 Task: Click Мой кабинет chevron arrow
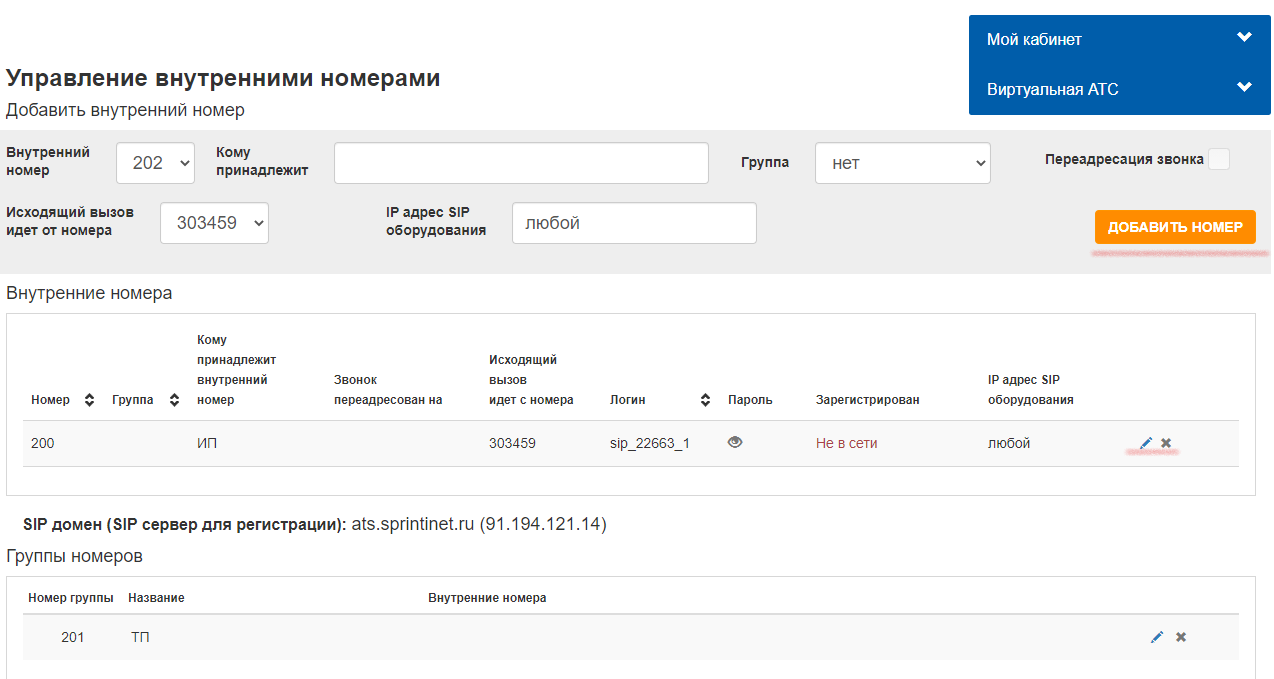tap(1244, 38)
